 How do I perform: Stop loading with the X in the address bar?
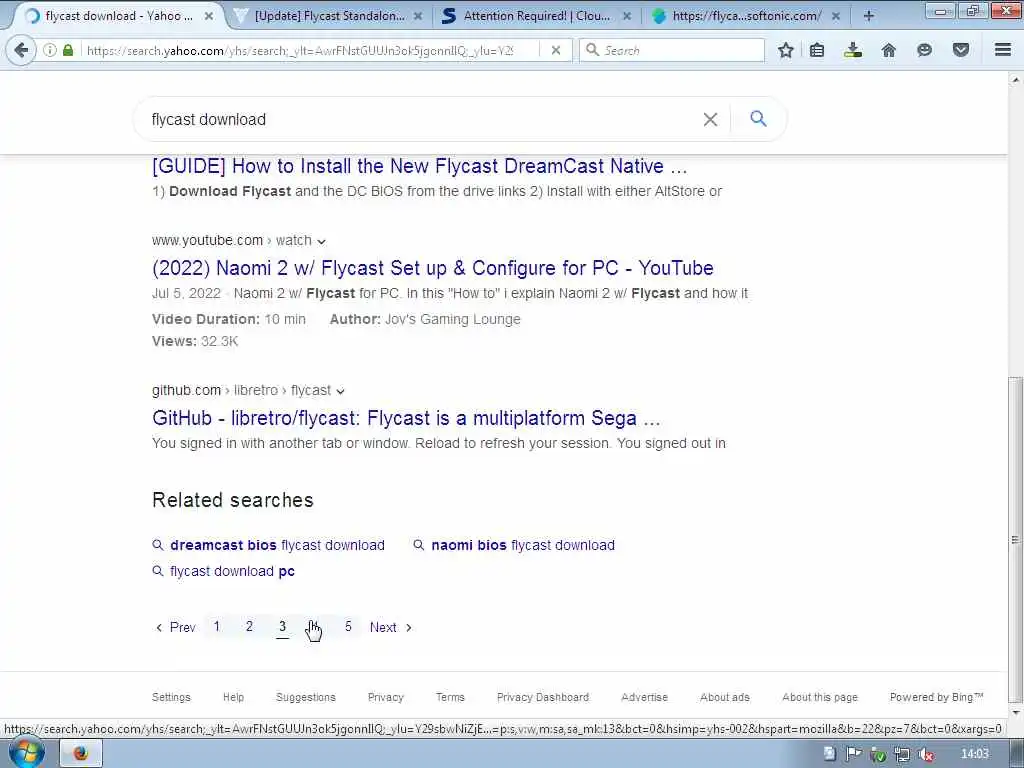point(556,50)
